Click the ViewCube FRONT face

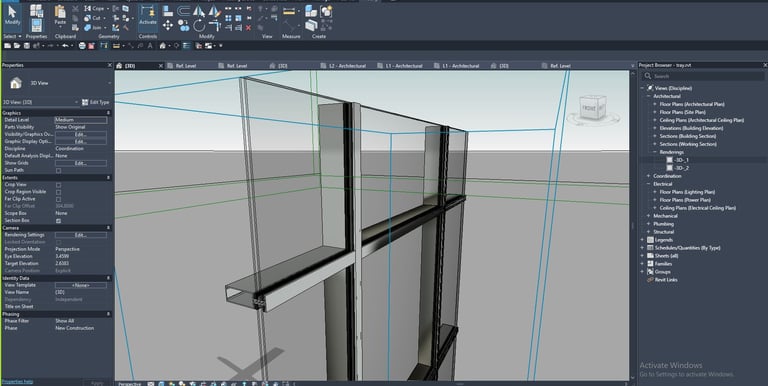point(589,107)
